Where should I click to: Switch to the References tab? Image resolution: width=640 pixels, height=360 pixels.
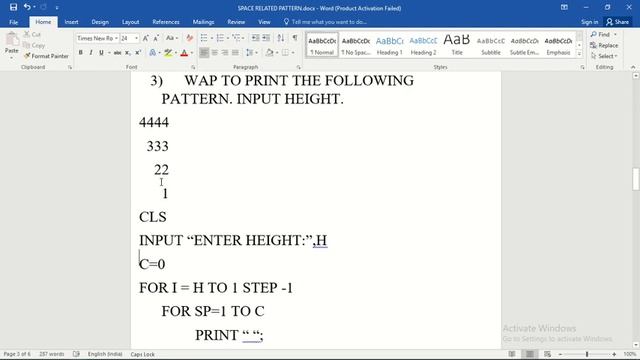pyautogui.click(x=166, y=22)
